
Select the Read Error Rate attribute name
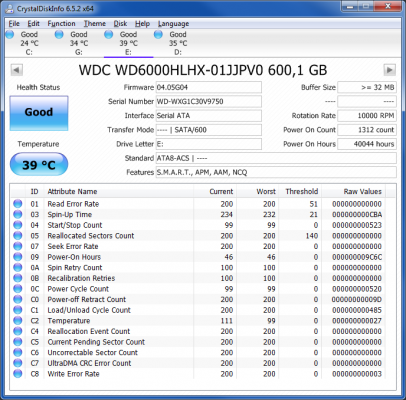(73, 204)
